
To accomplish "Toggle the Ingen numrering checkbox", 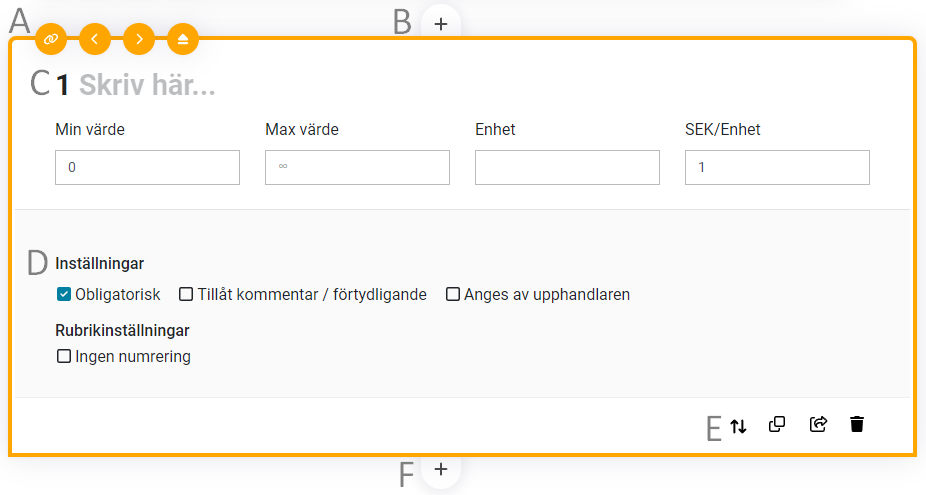I will 64,356.
